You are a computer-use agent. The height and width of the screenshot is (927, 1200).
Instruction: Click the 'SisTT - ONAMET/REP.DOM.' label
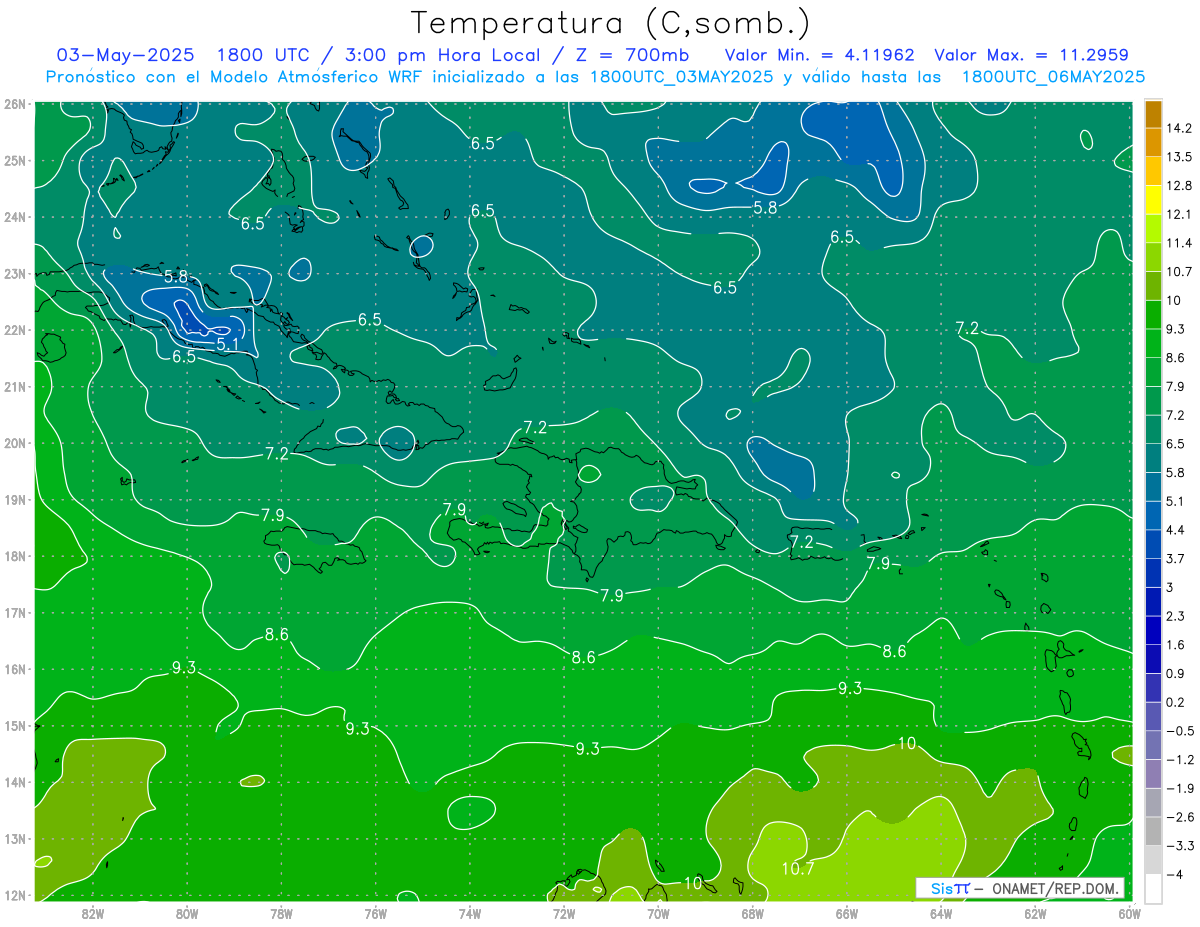[1020, 888]
